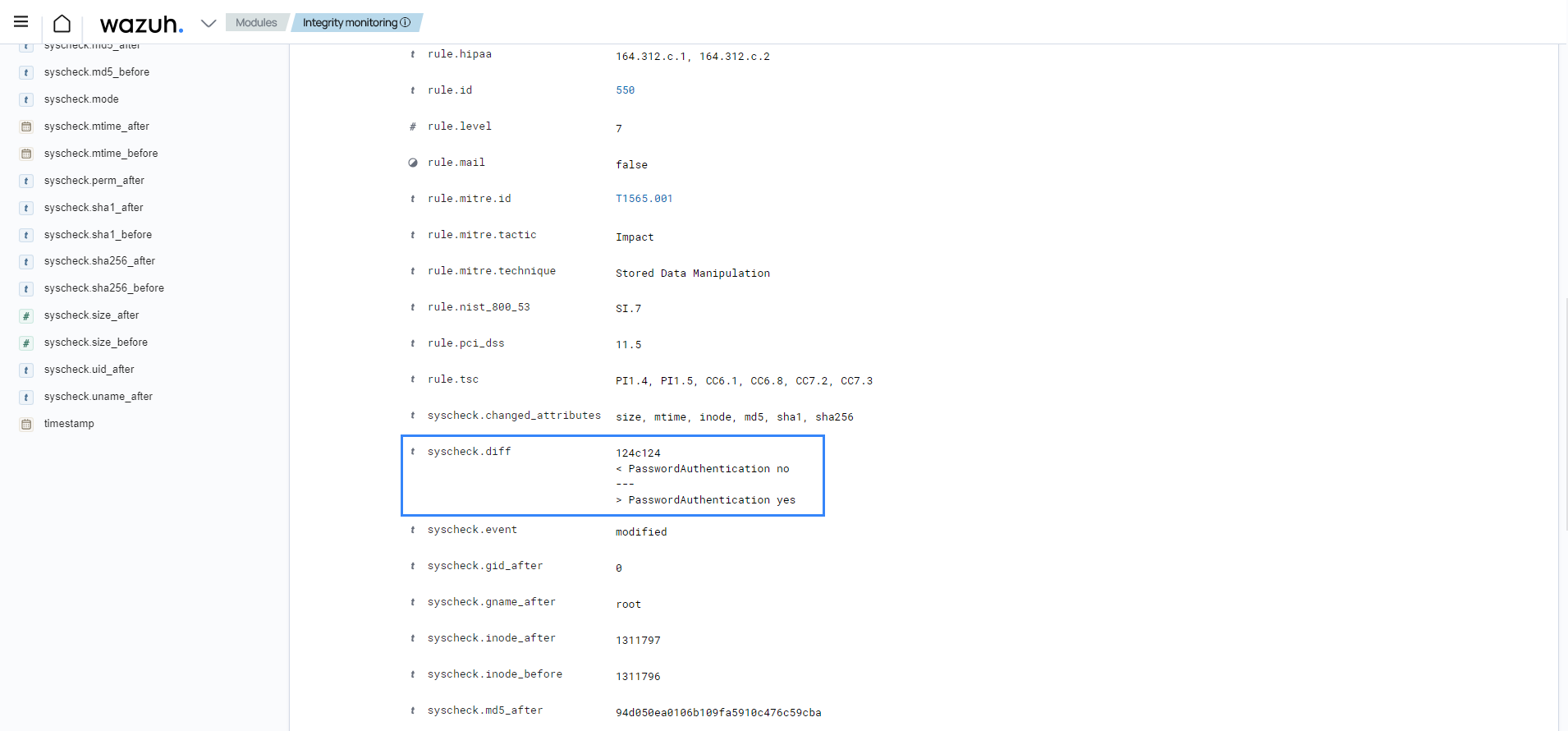
Task: Click the date icon beside timestamp field
Action: pyautogui.click(x=26, y=424)
